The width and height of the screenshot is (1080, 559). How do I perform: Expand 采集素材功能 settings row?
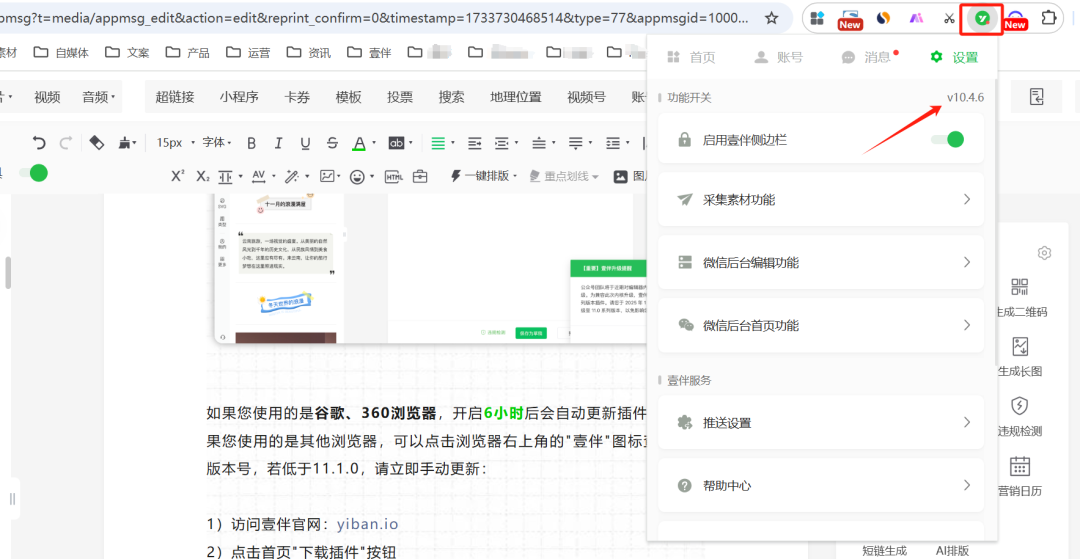pyautogui.click(x=820, y=200)
